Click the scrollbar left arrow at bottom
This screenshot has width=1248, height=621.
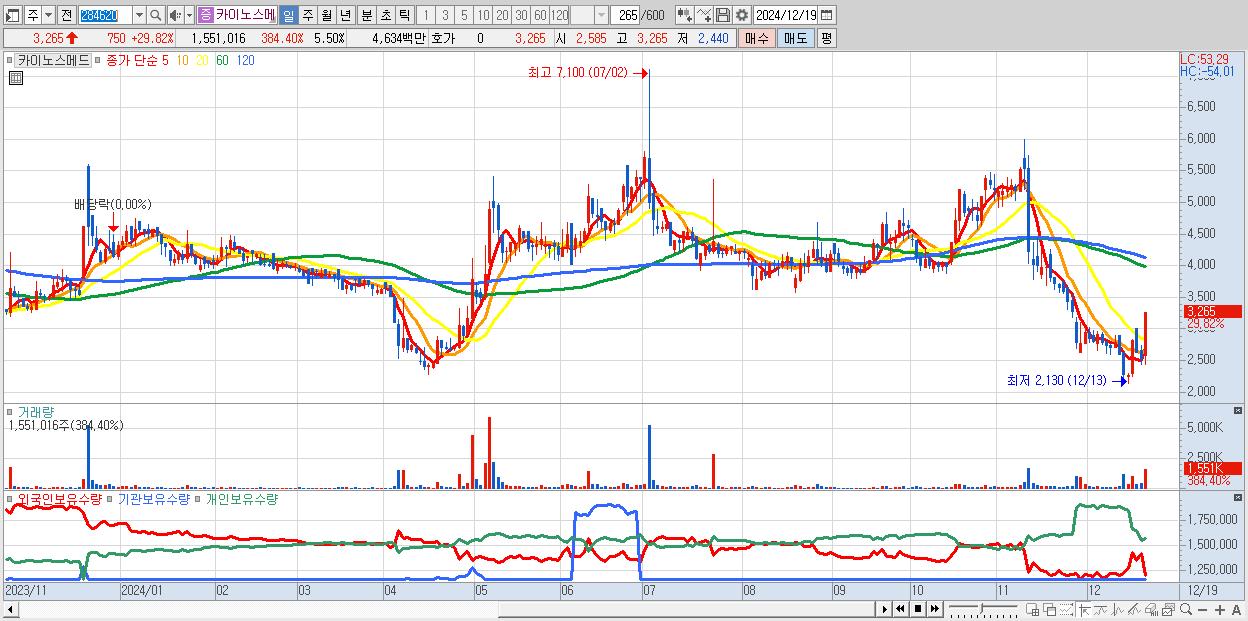point(10,609)
